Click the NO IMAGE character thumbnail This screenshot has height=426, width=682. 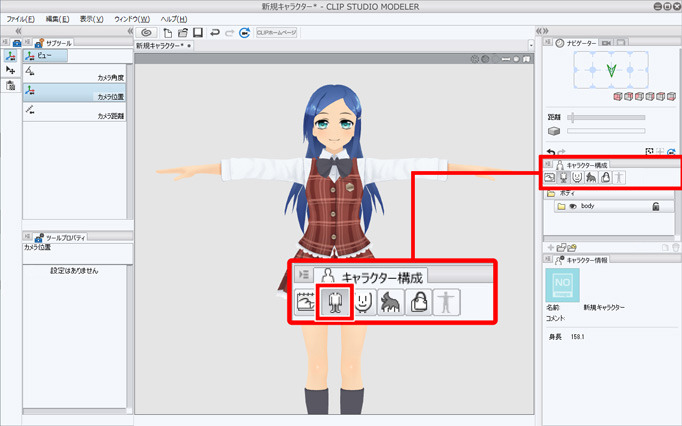tap(563, 285)
